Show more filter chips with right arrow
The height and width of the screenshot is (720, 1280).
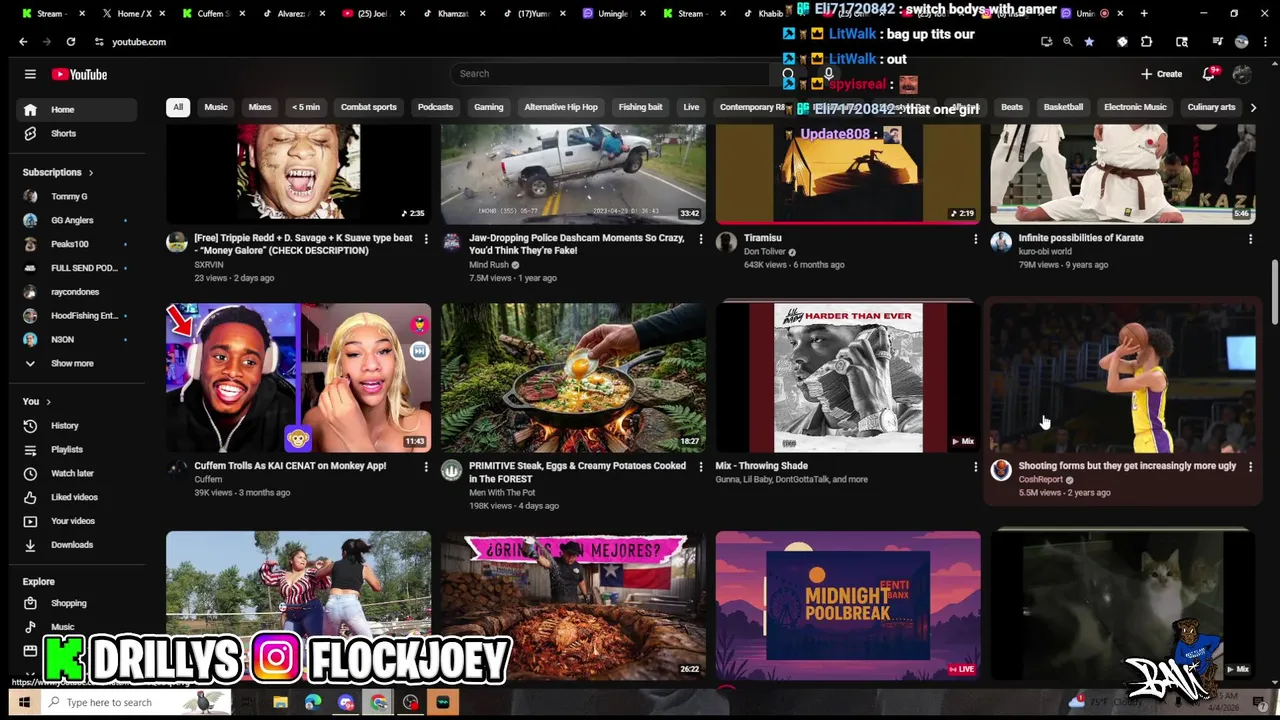1253,107
